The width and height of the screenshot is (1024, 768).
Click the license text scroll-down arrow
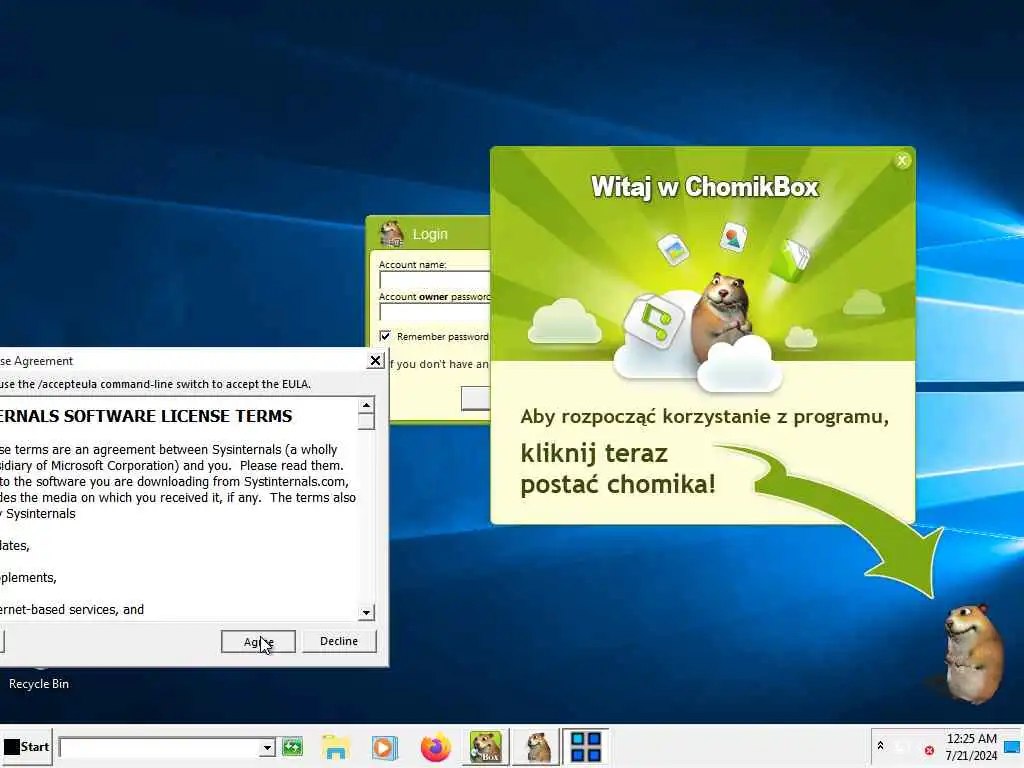(x=366, y=613)
